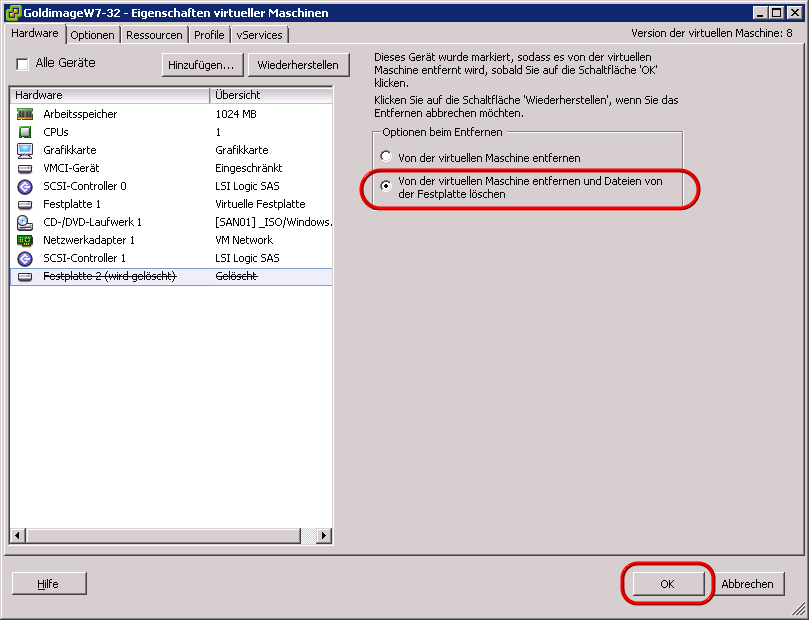
Task: Select the VMCI-Gerät list entry
Action: click(x=71, y=168)
